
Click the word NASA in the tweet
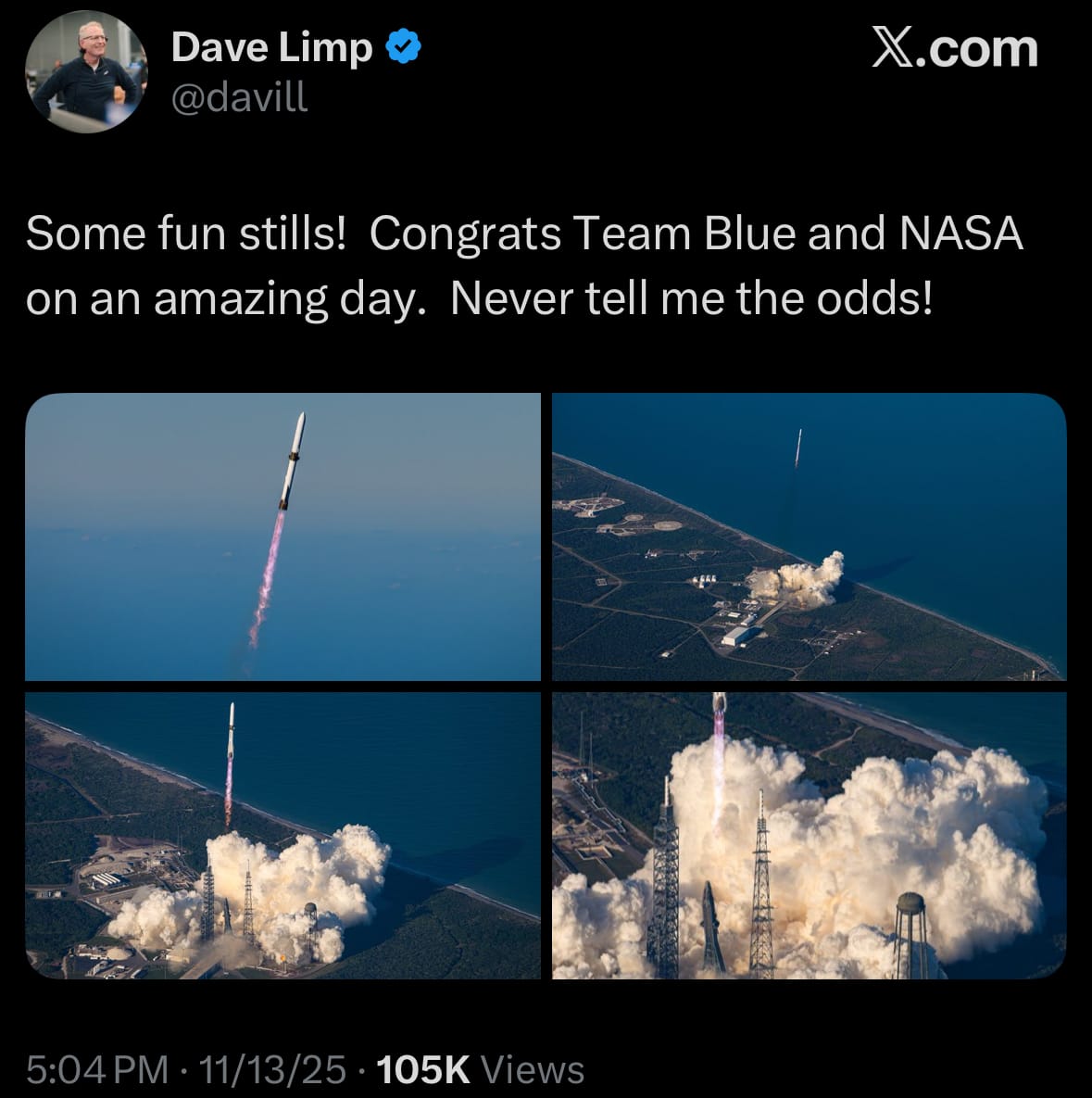[x=961, y=233]
